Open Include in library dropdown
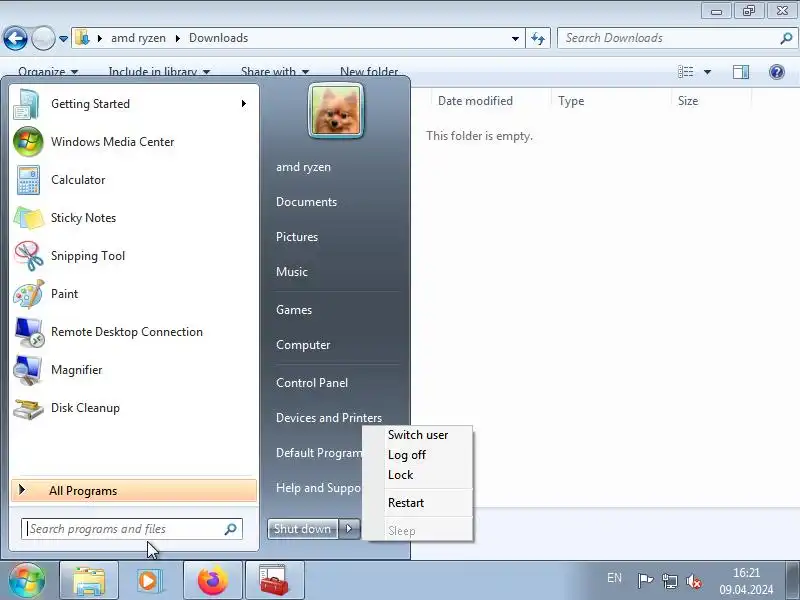Viewport: 800px width, 600px height. (x=159, y=72)
